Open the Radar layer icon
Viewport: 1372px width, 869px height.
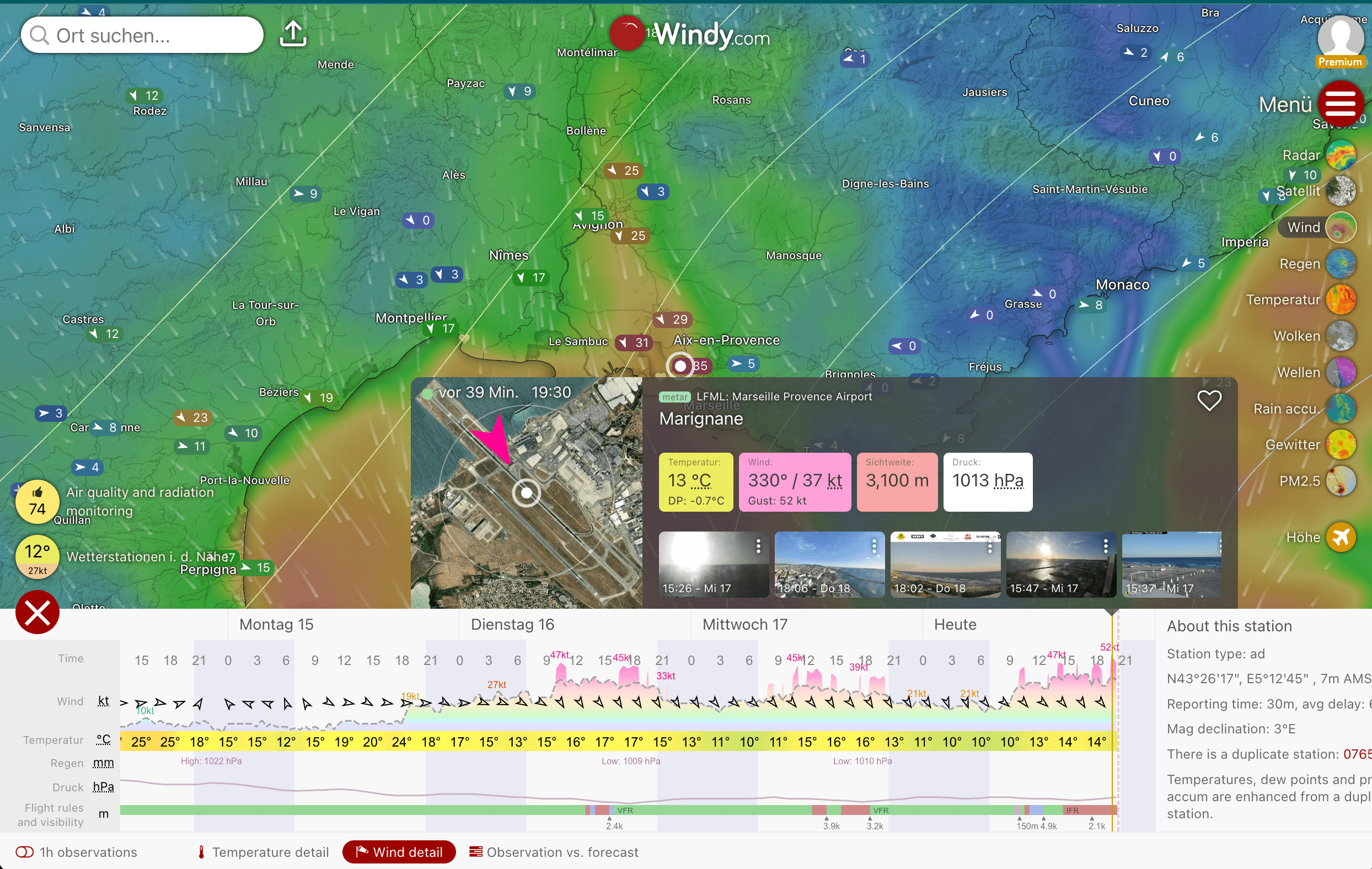click(1341, 155)
